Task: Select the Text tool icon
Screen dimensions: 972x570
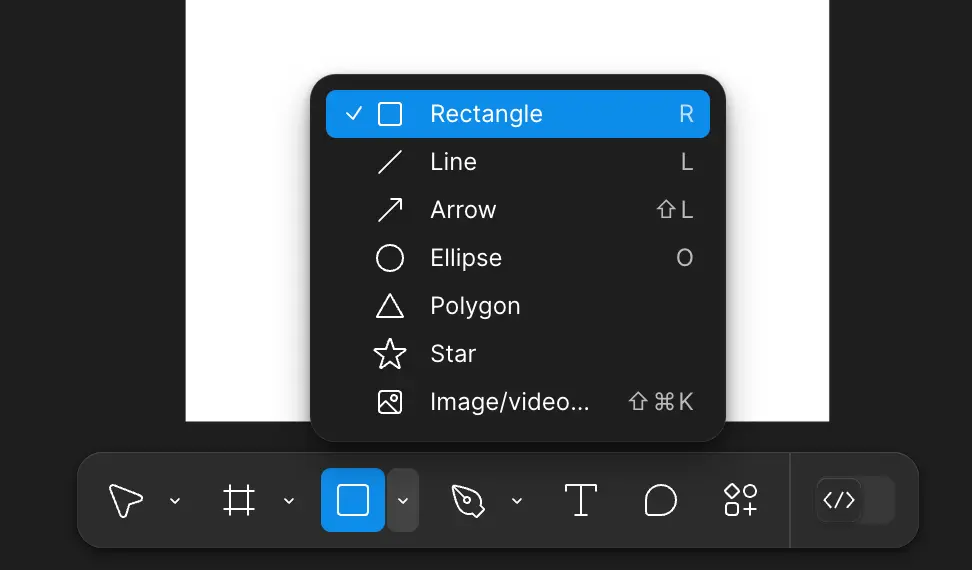Action: (580, 500)
